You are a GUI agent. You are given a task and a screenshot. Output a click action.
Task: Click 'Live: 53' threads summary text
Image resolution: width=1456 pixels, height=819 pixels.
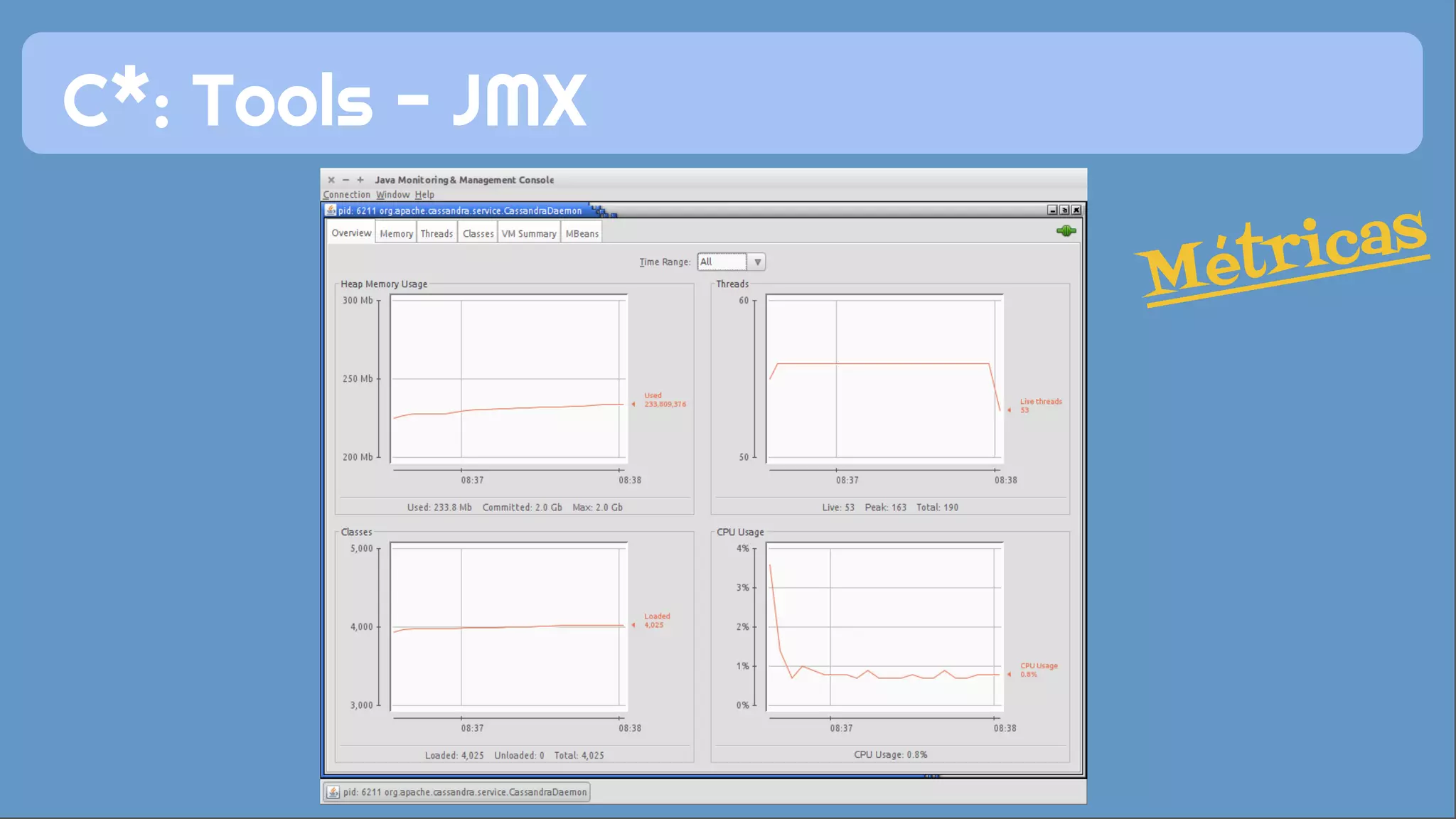[838, 507]
